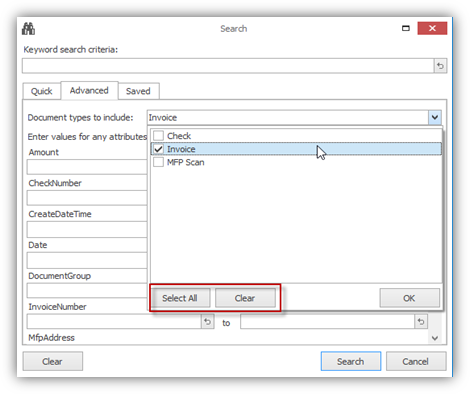Collapse the document types dropdown arrow
Viewport: 470px width, 394px height.
pos(435,117)
